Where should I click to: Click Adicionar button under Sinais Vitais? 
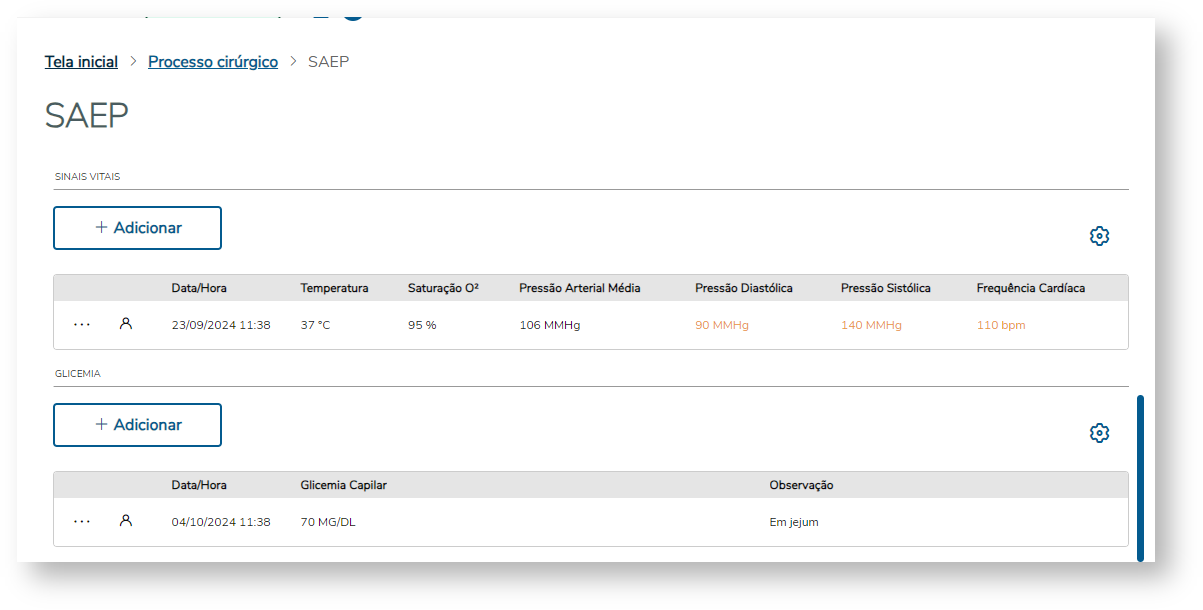pyautogui.click(x=137, y=228)
